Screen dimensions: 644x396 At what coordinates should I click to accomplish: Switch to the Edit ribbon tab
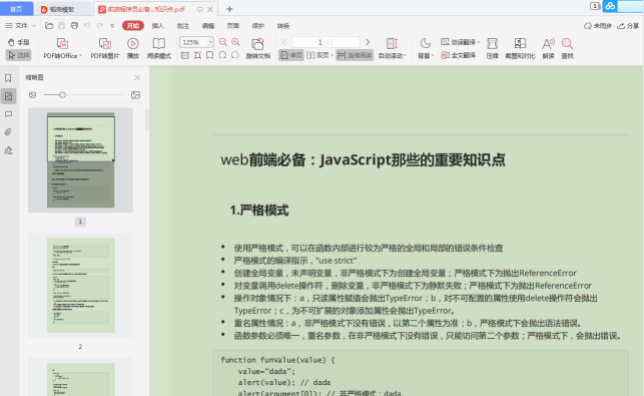(x=208, y=25)
